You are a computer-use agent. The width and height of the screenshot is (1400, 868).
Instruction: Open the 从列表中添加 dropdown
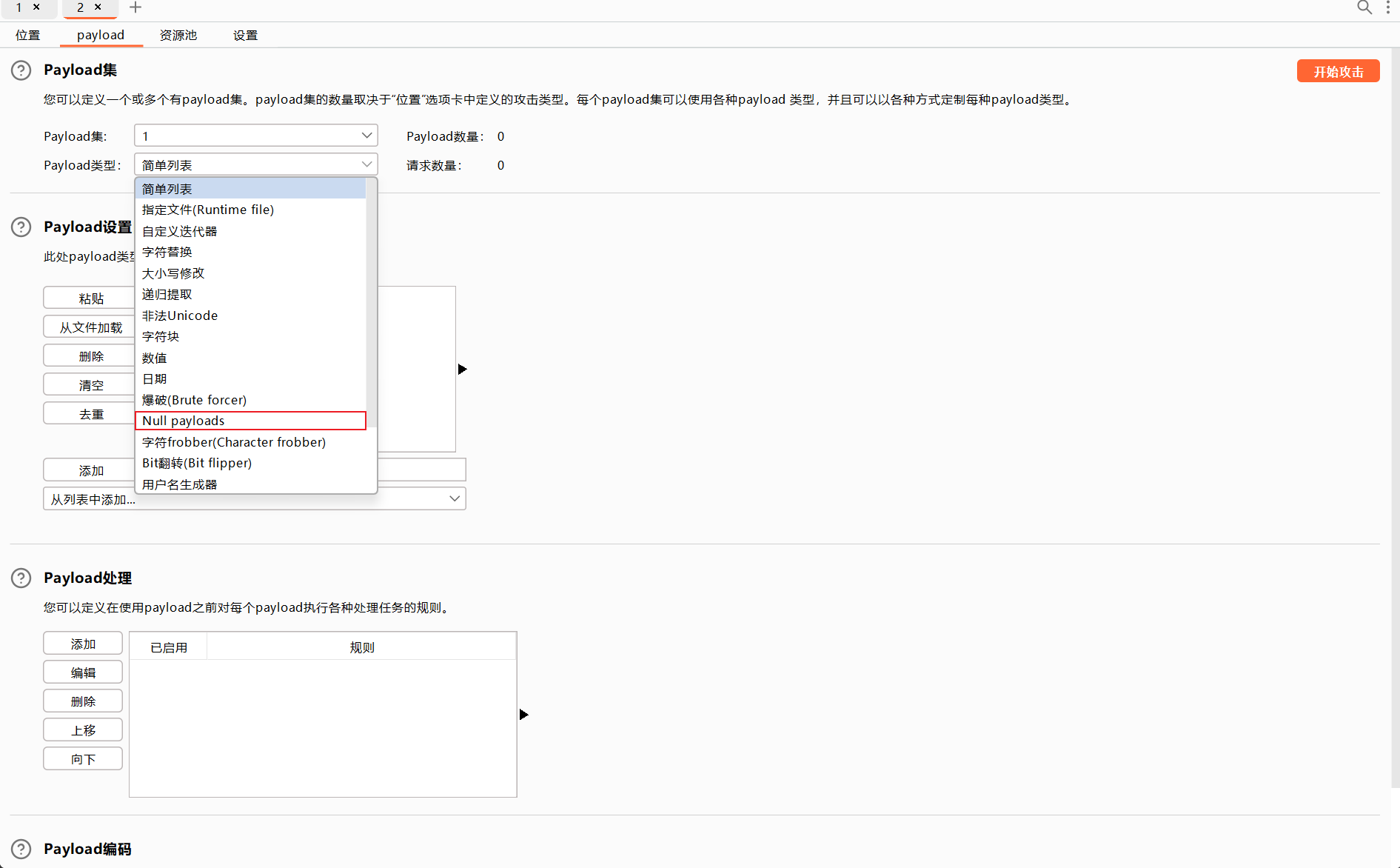255,498
